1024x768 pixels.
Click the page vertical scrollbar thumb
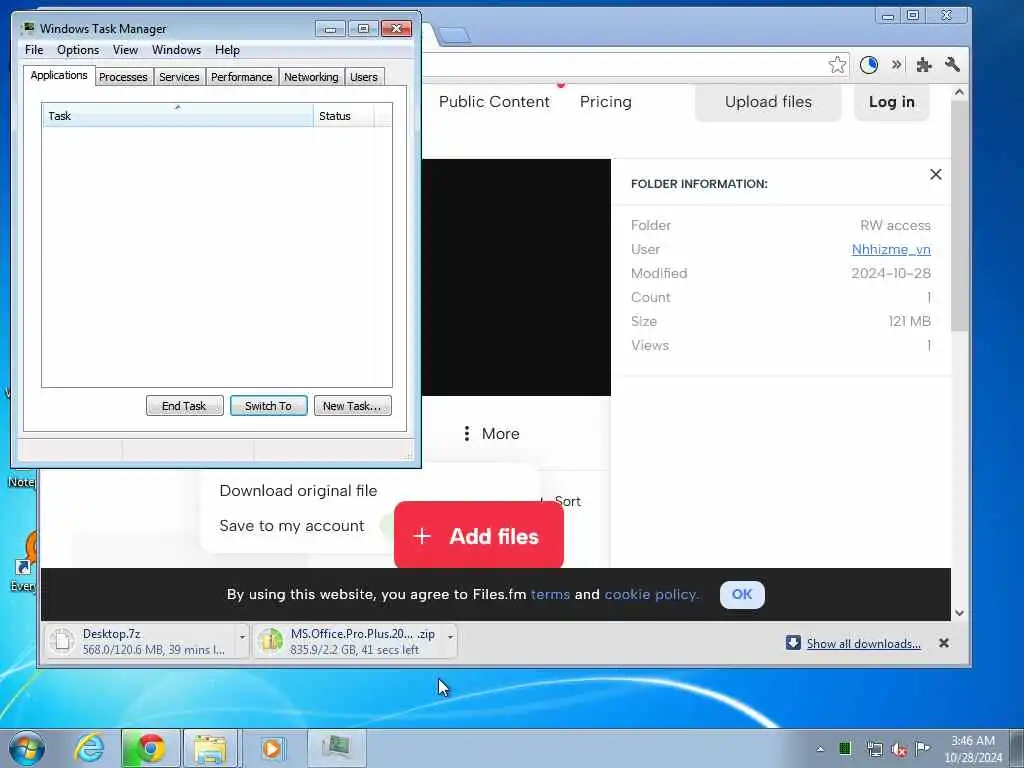click(x=959, y=216)
